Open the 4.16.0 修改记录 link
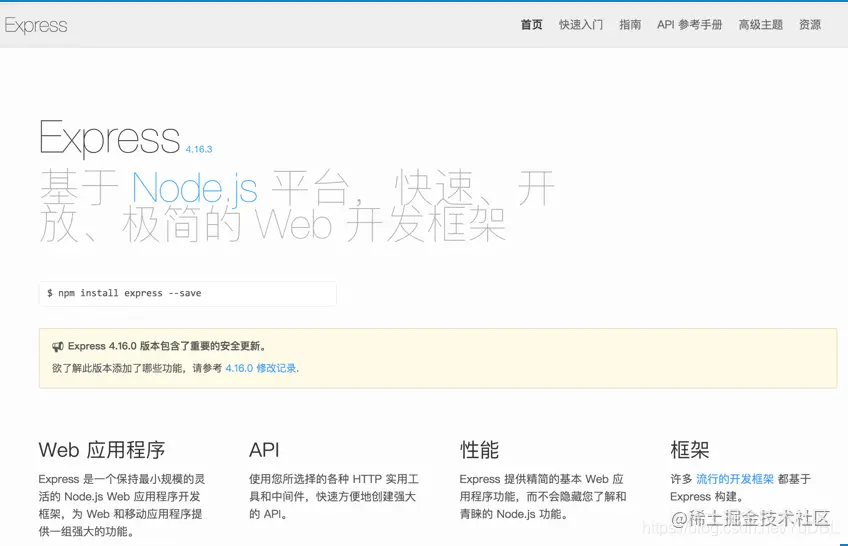The width and height of the screenshot is (848, 546). click(261, 368)
